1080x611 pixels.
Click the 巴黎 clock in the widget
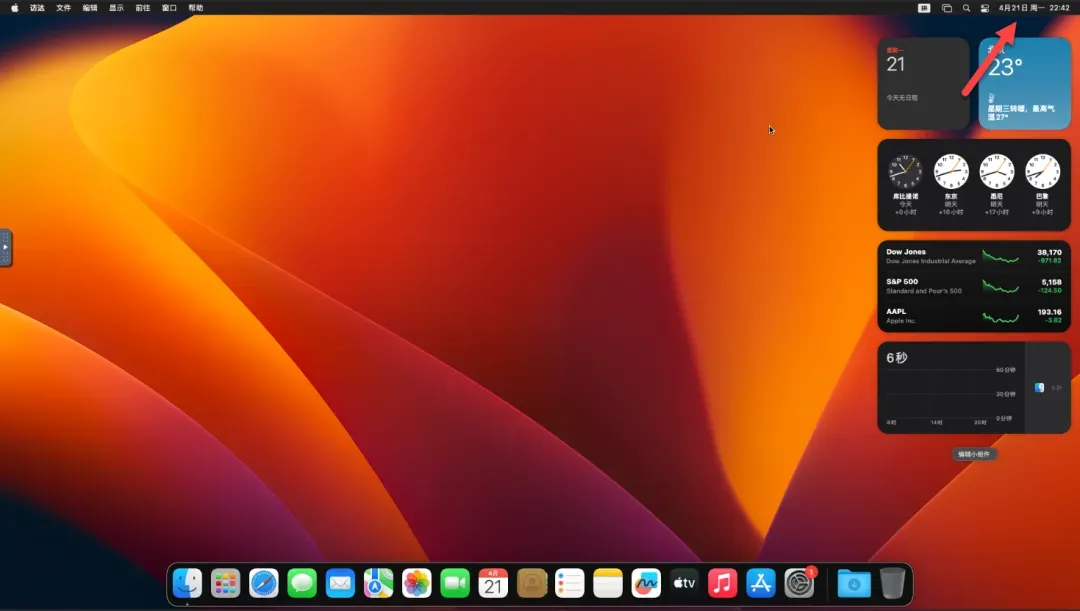click(x=1042, y=172)
